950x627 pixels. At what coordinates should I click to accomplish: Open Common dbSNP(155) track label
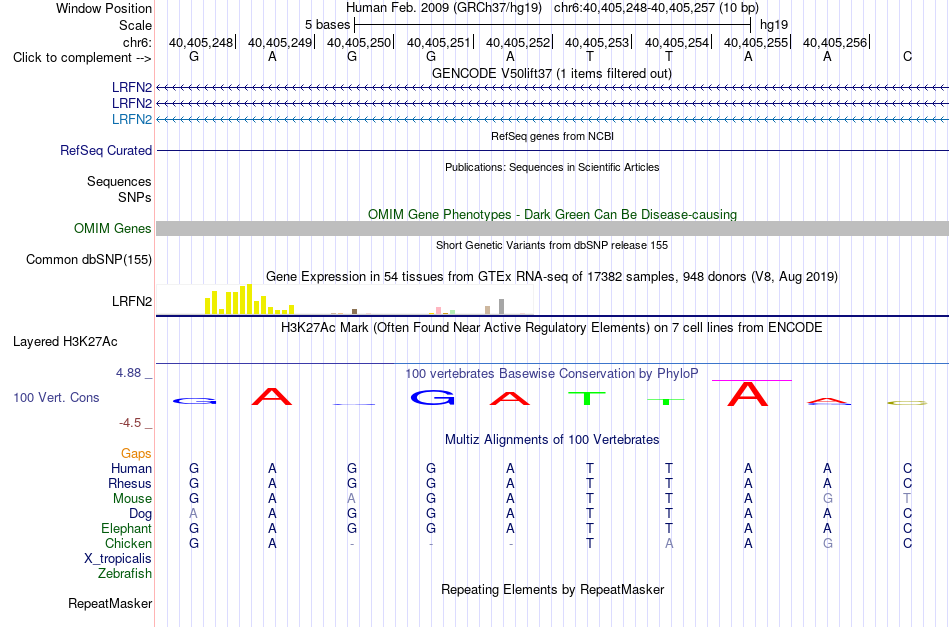coord(89,259)
